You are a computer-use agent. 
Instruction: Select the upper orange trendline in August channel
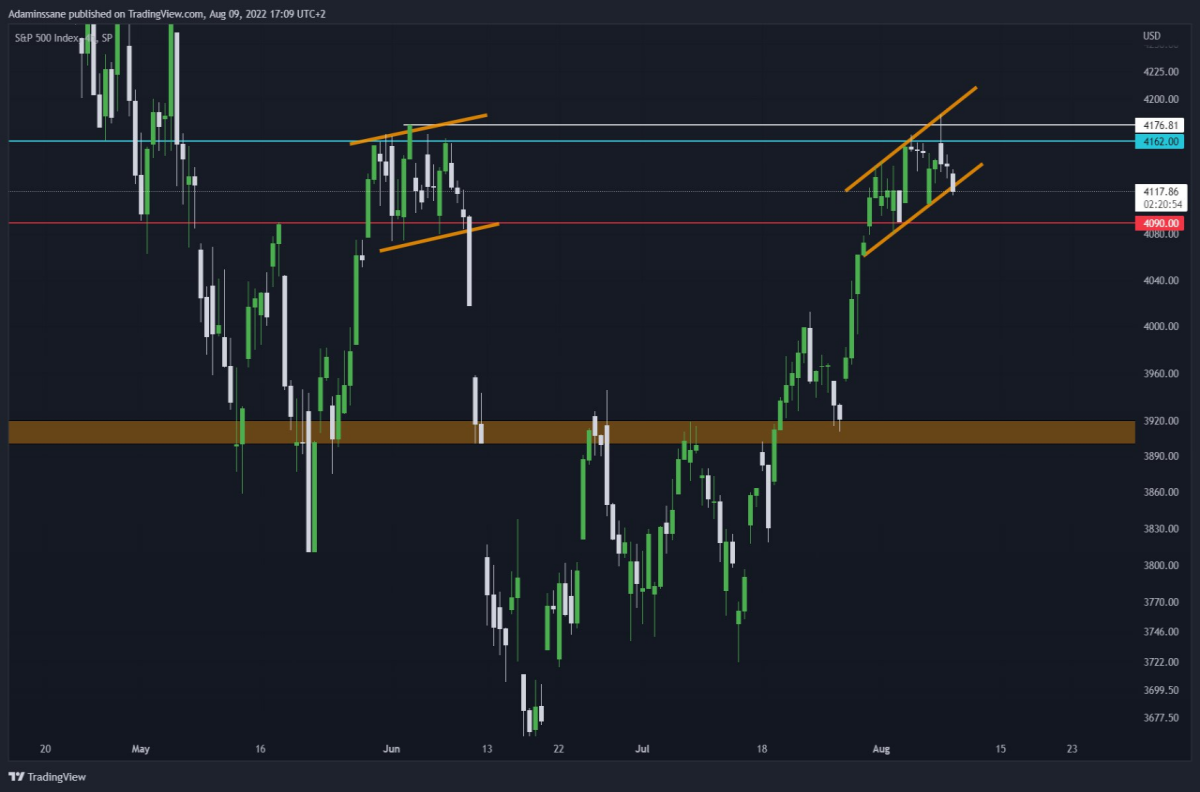pos(911,138)
